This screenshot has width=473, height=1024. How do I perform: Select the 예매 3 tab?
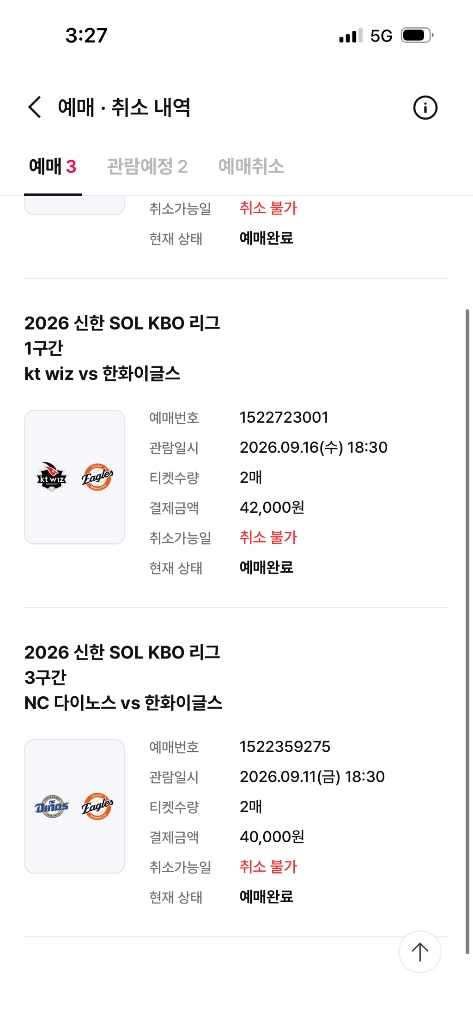click(53, 167)
